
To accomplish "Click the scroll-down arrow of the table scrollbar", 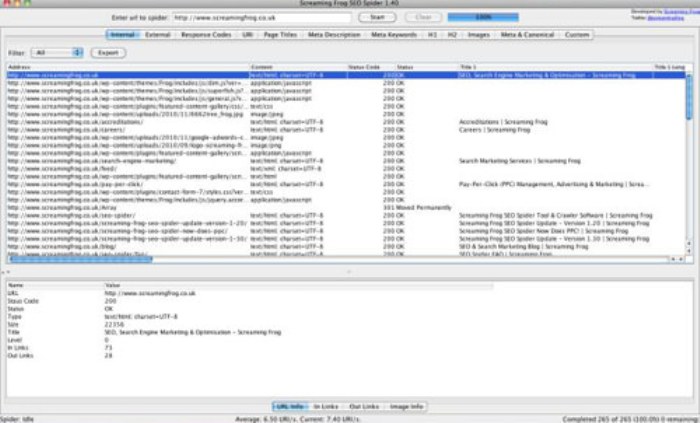I will tap(689, 251).
